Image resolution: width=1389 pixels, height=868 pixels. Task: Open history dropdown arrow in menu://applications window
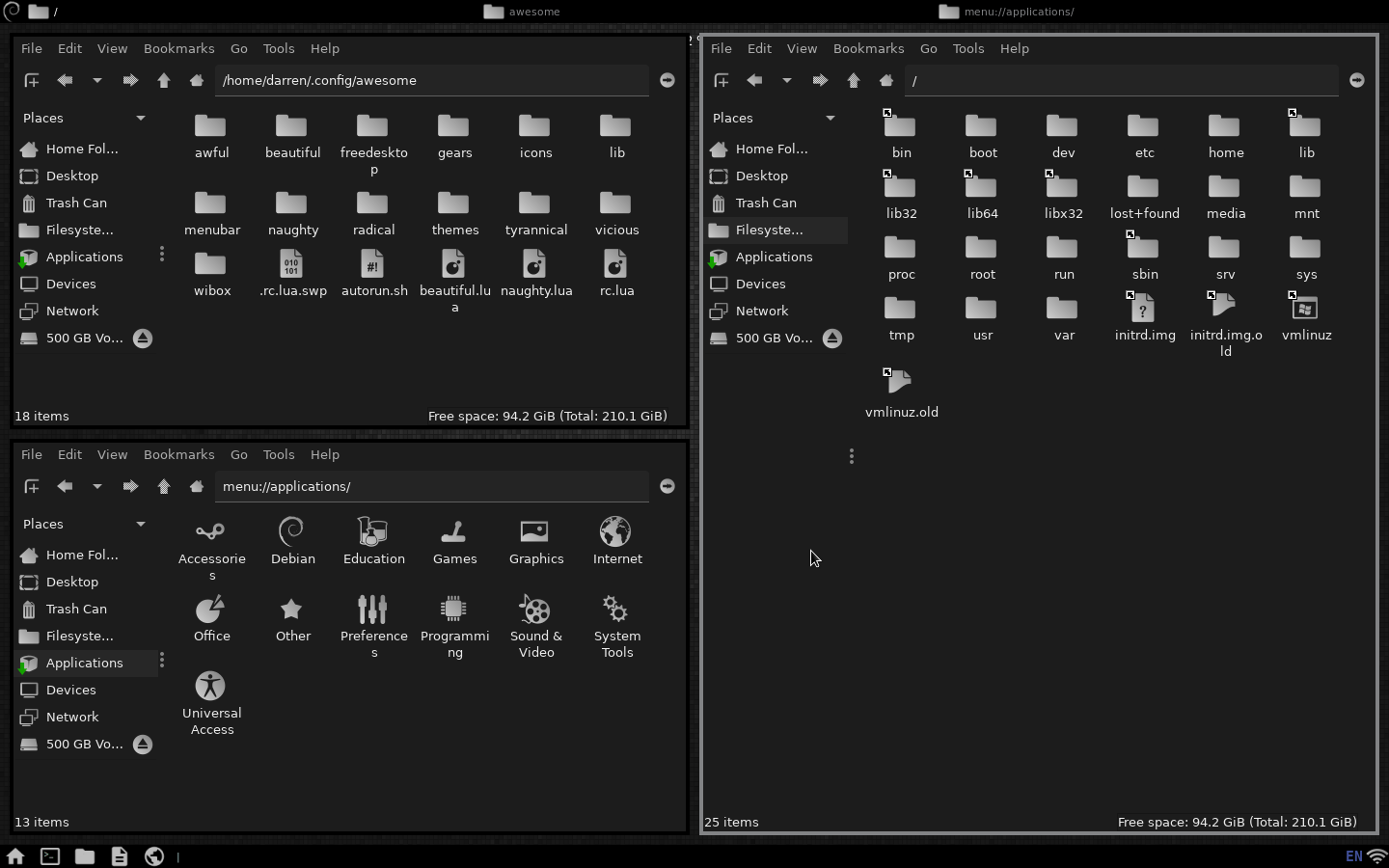(x=97, y=486)
